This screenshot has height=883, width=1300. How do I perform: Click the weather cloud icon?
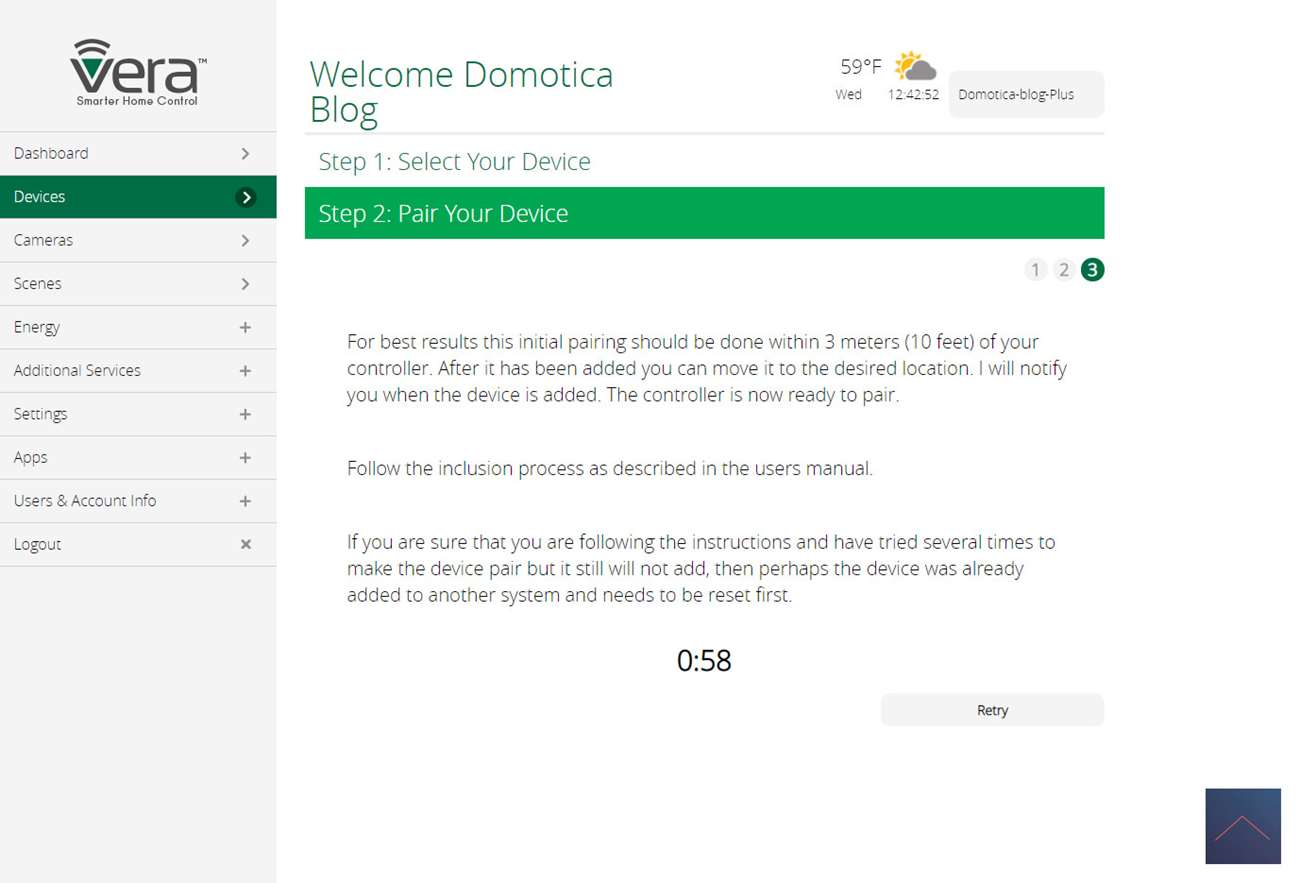(915, 67)
